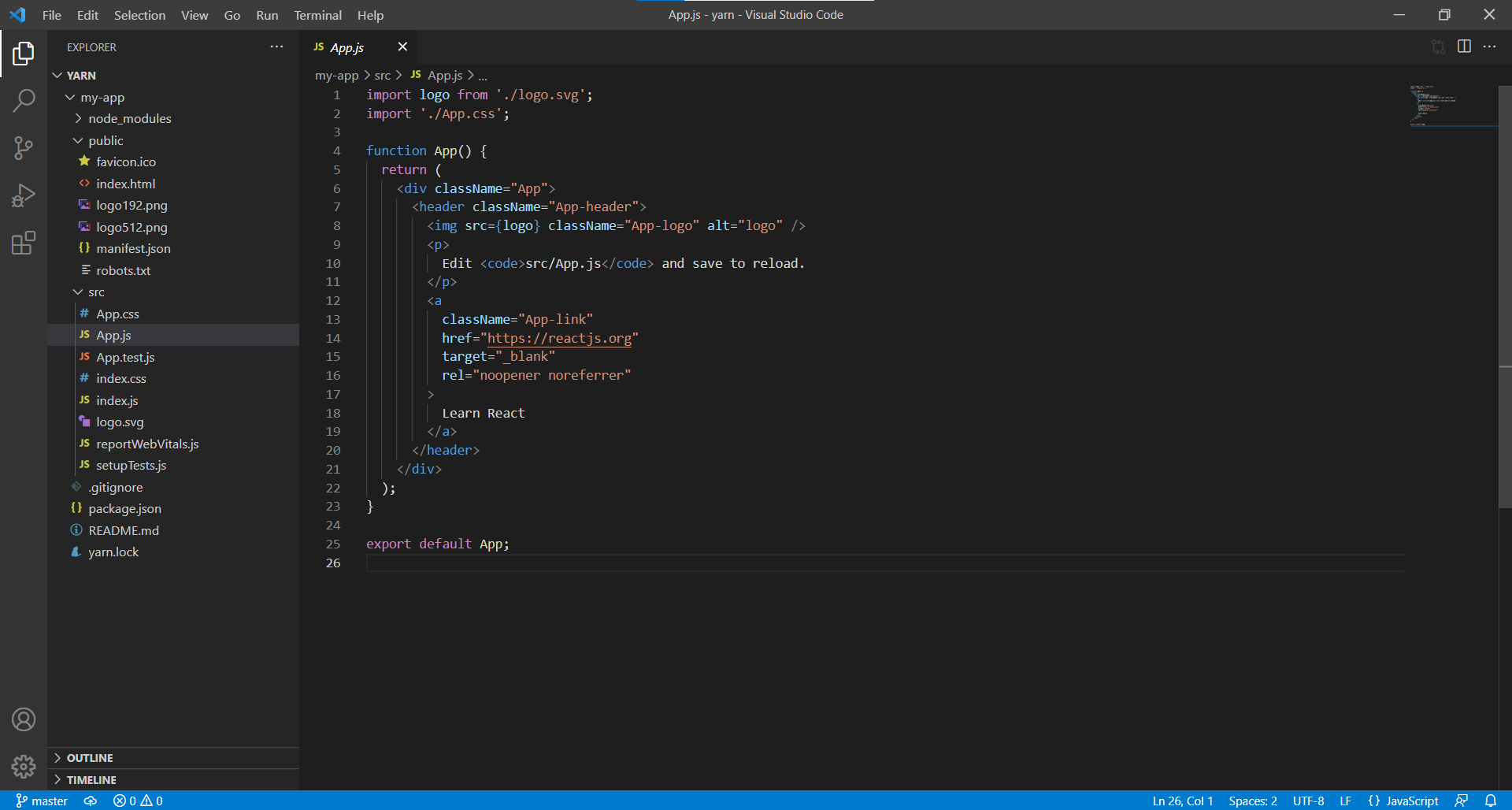The width and height of the screenshot is (1512, 810).
Task: Close the App.js editor tab
Action: (402, 46)
